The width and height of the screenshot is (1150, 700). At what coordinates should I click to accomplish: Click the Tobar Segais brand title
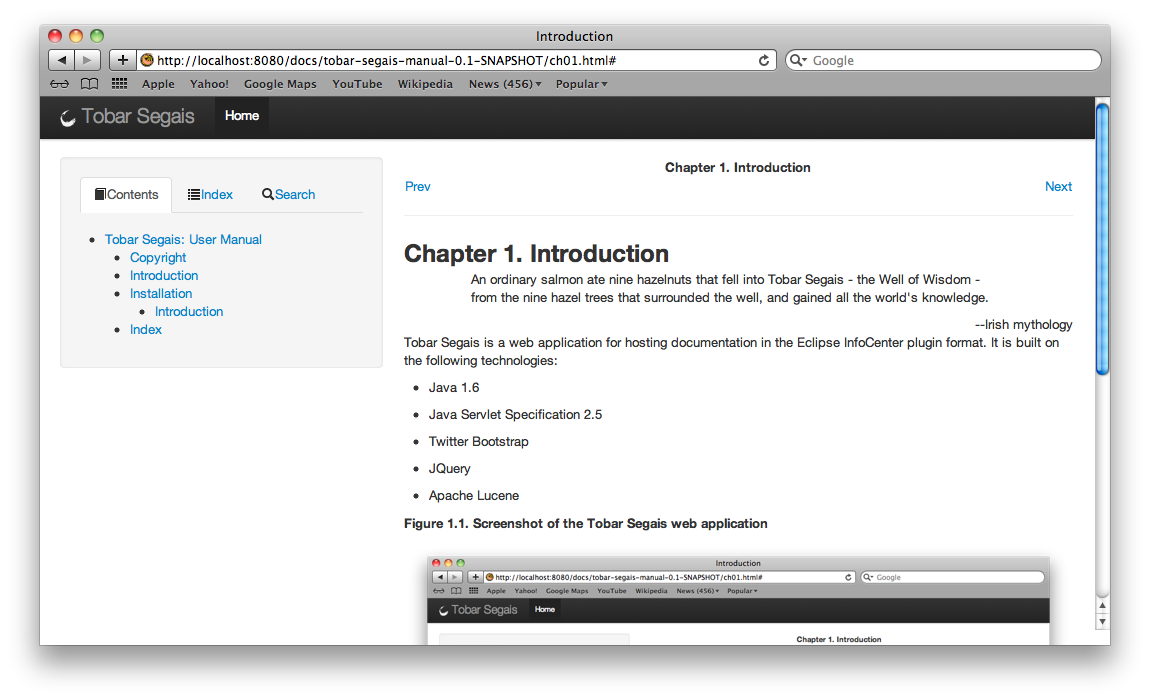[138, 116]
